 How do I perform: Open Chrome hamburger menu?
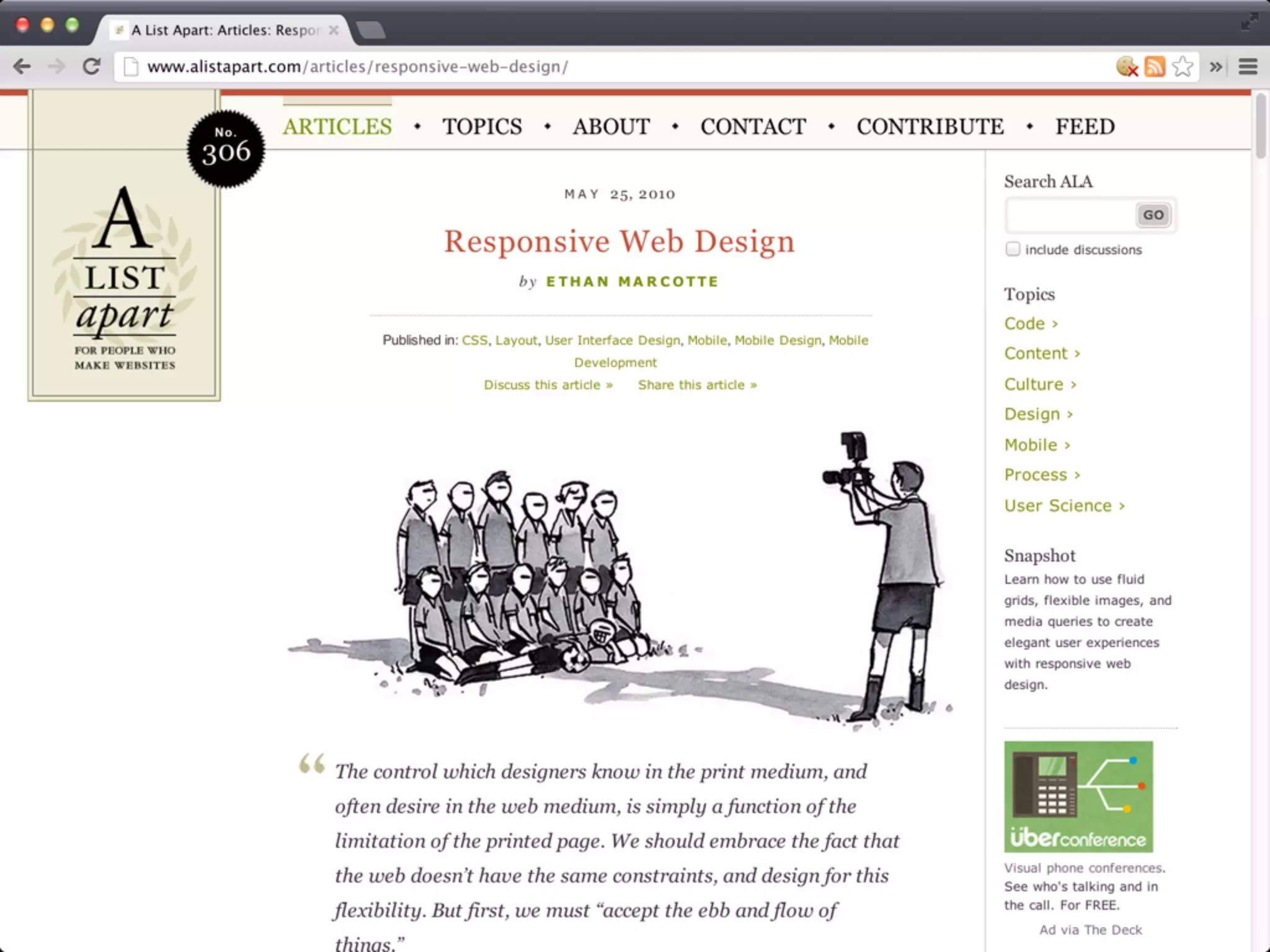[1248, 66]
